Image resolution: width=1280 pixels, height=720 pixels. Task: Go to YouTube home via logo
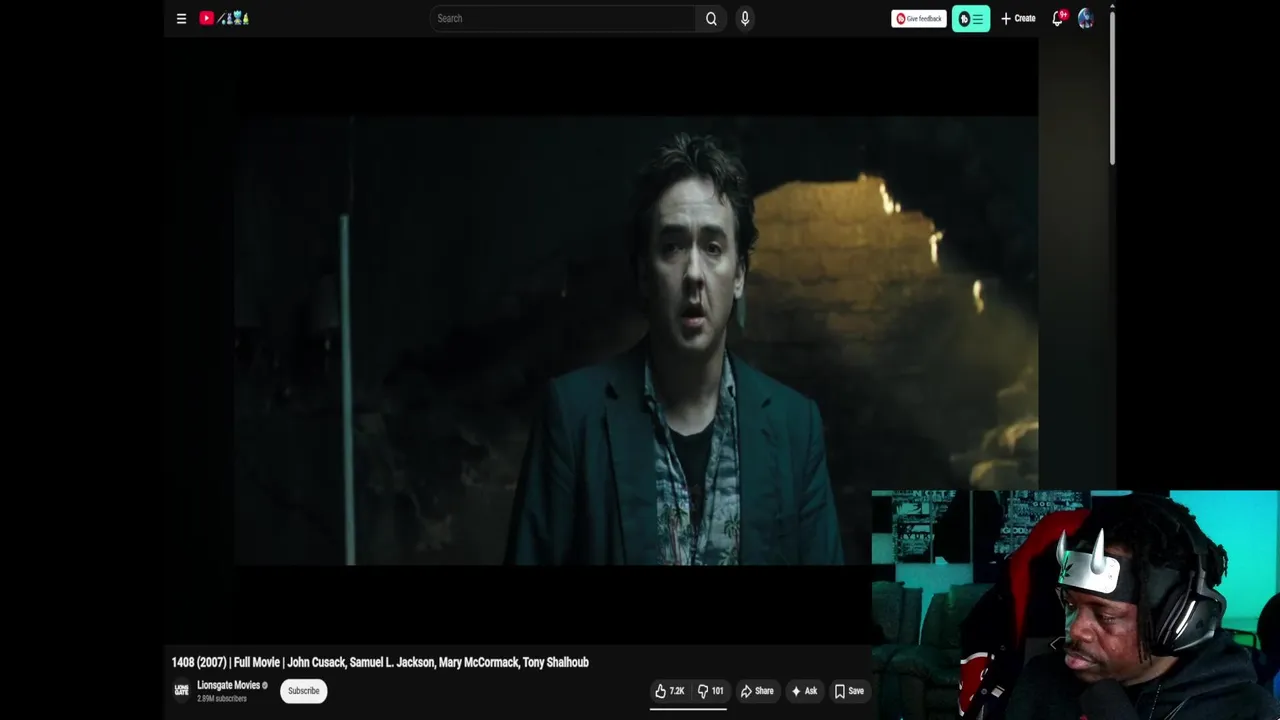click(x=224, y=18)
